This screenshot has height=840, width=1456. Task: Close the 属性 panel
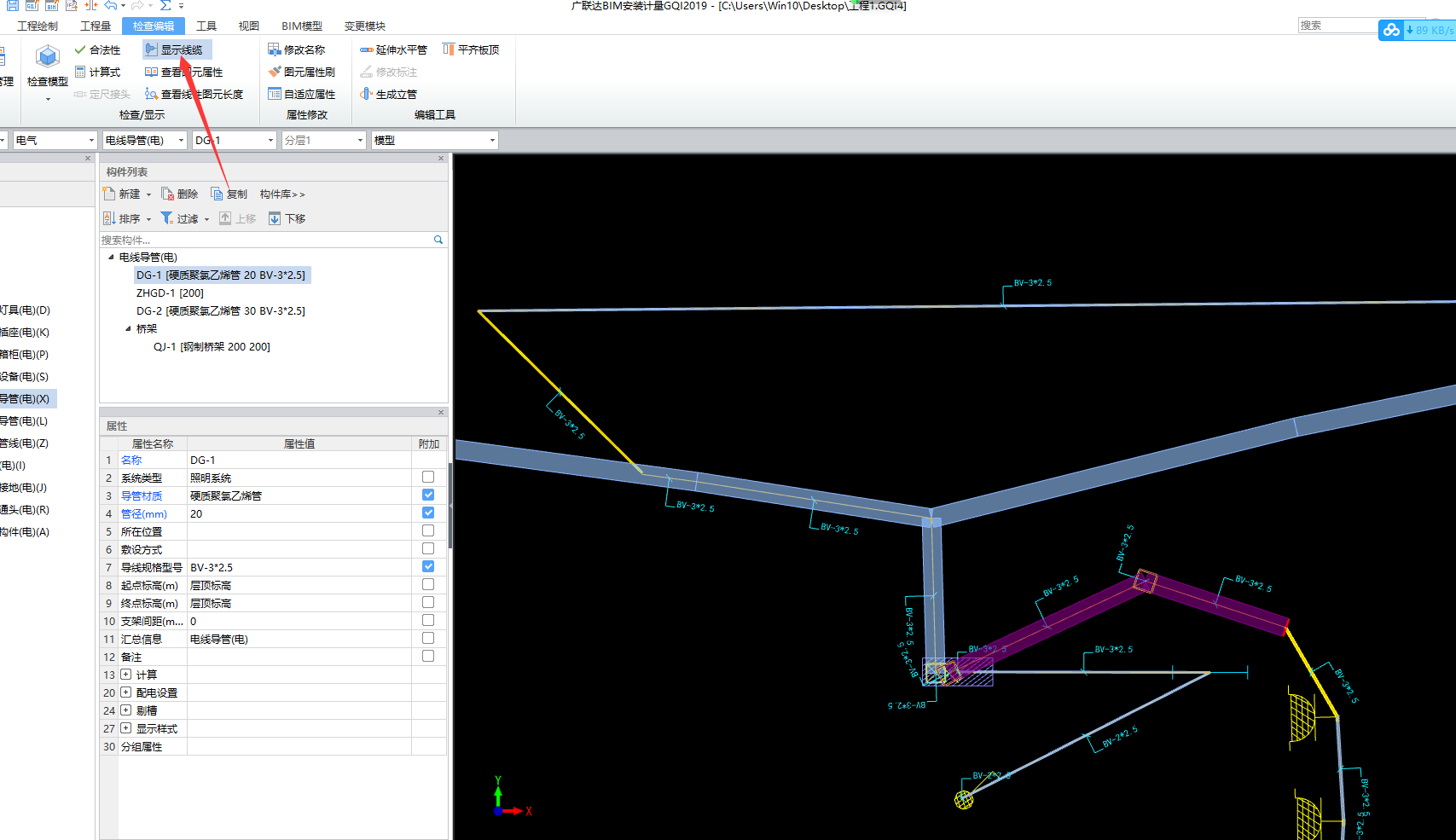coord(441,413)
